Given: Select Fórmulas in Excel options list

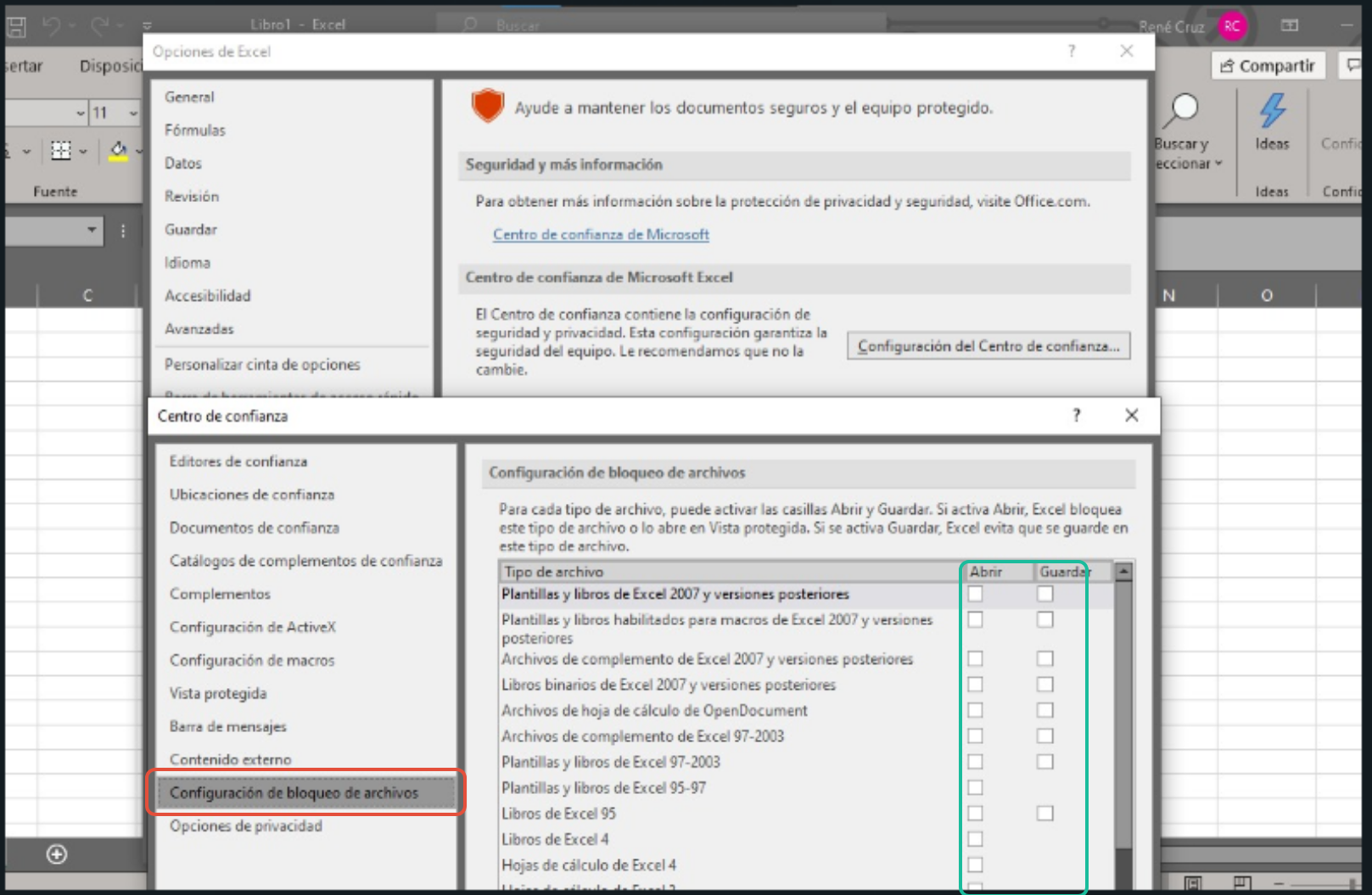Looking at the screenshot, I should (195, 130).
